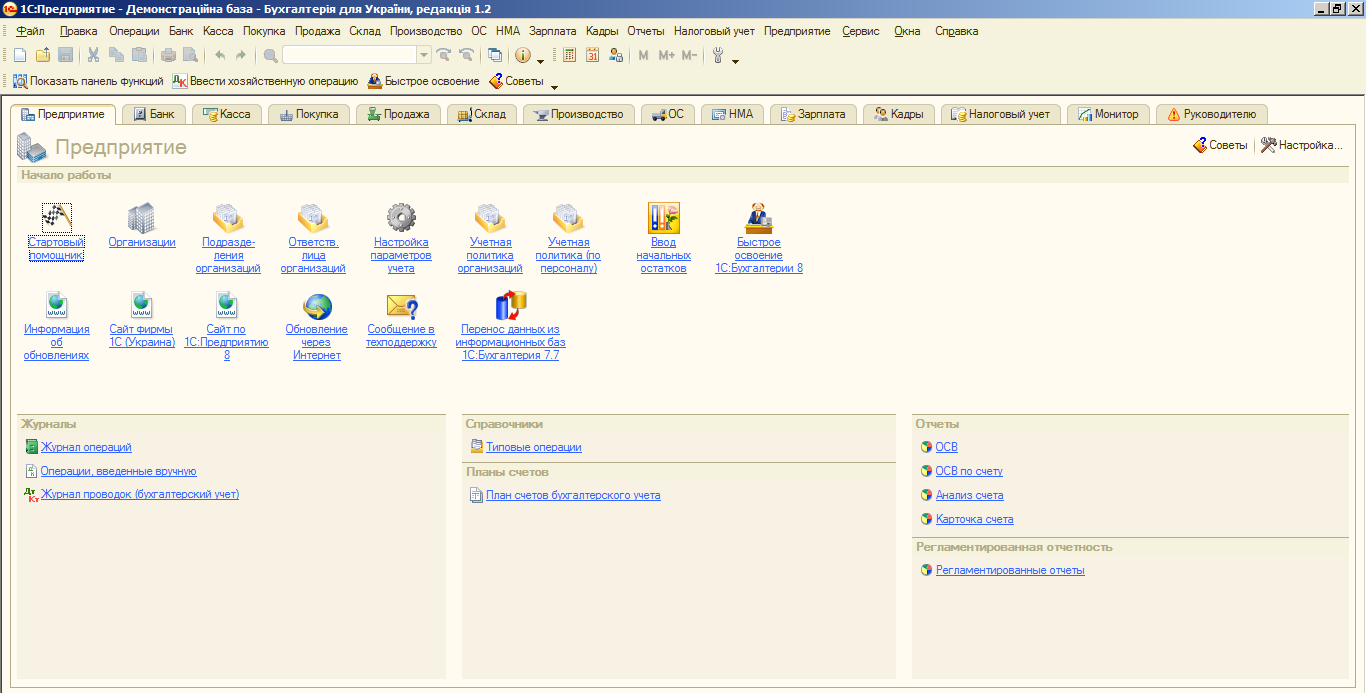Open the Сервис menu
Screen dimensions: 1366x693
click(861, 31)
